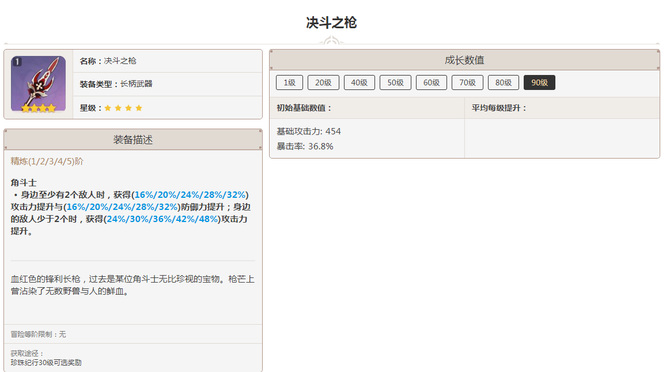Click the 珍珠纪行30级可选奖励 source text
The image size is (666, 372).
46,363
